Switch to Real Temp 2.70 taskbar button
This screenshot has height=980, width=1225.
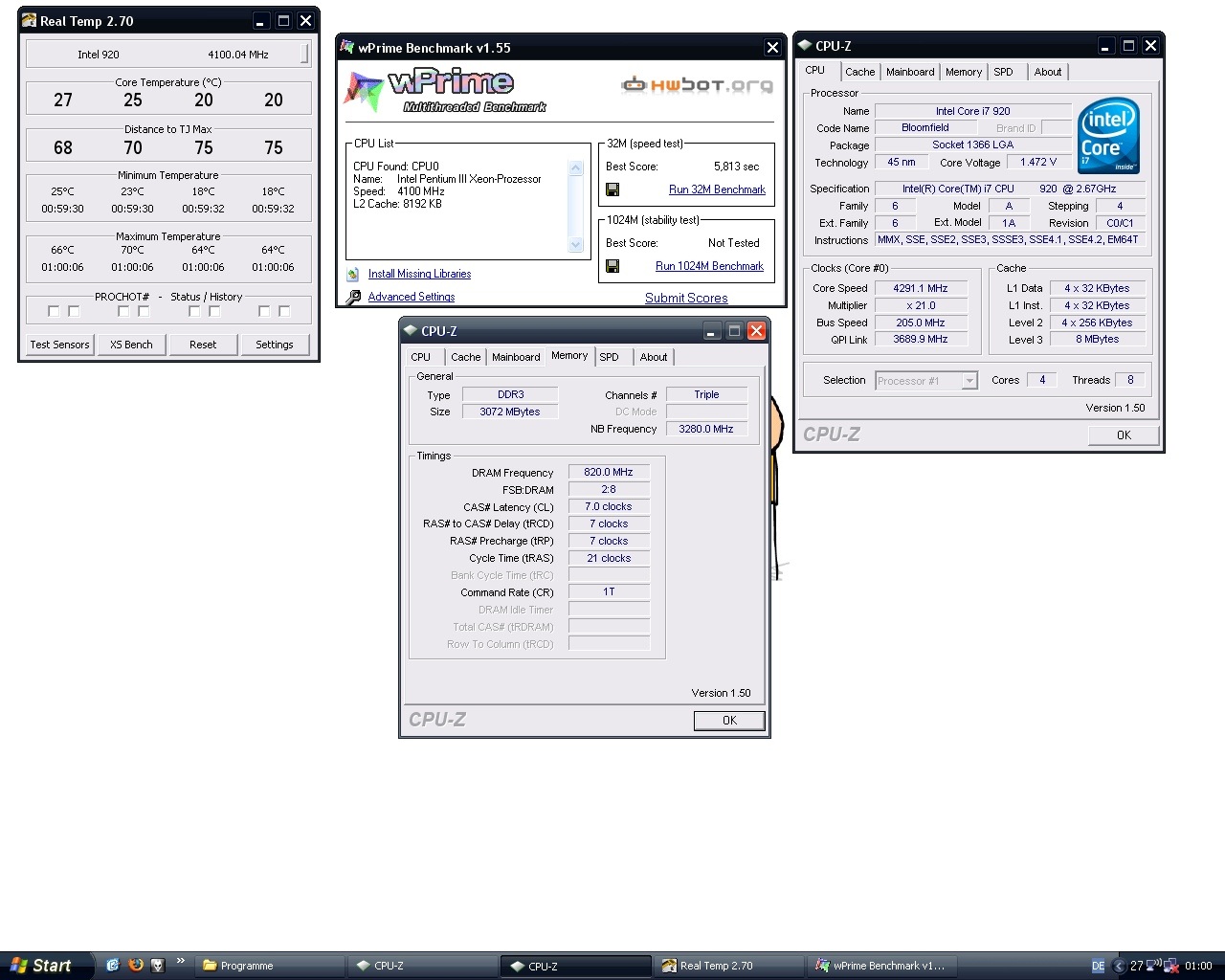click(x=728, y=966)
